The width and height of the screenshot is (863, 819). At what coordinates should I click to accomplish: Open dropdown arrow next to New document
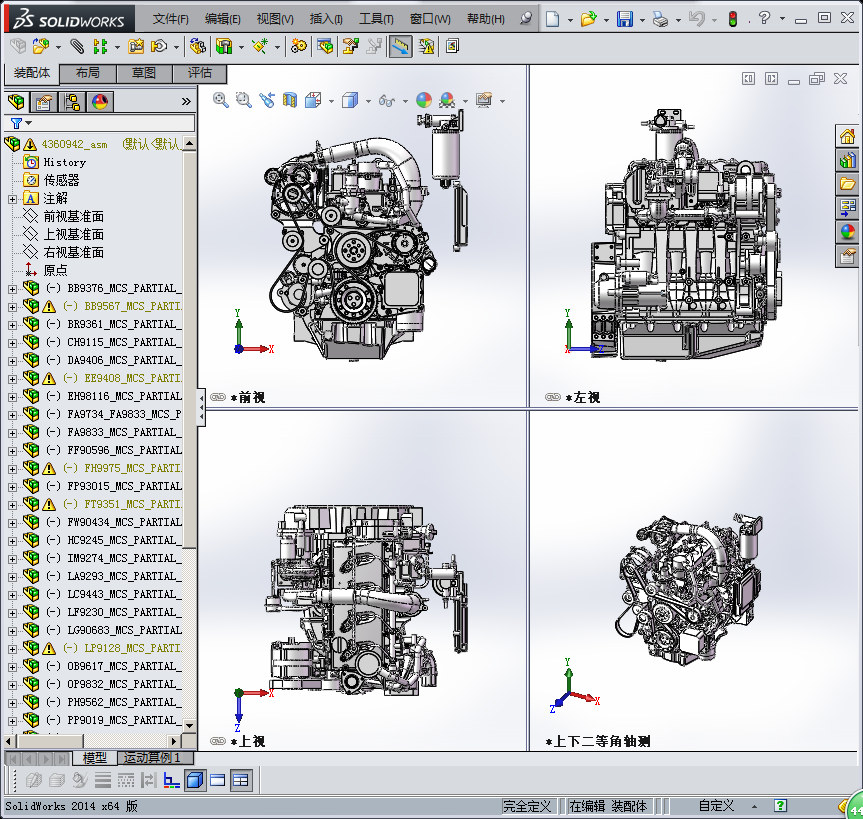[570, 20]
